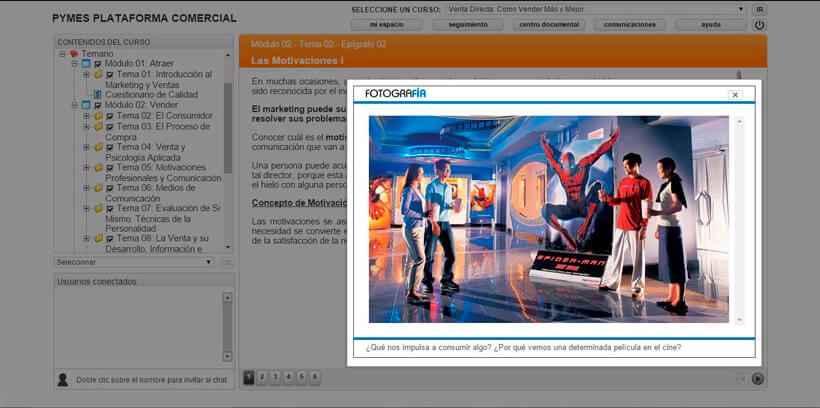Go to next page arrow
This screenshot has width=820, height=408.
757,379
